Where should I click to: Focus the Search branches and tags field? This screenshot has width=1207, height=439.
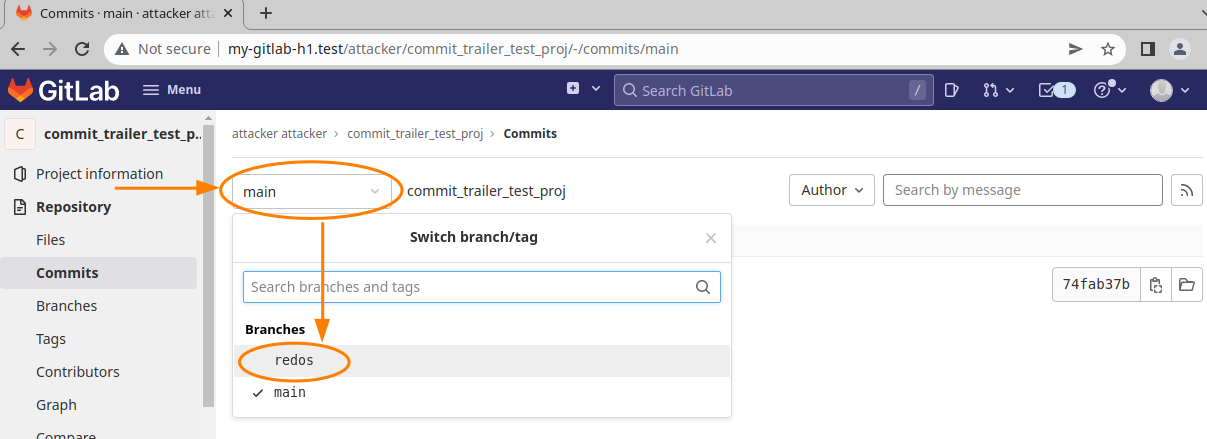pyautogui.click(x=470, y=287)
